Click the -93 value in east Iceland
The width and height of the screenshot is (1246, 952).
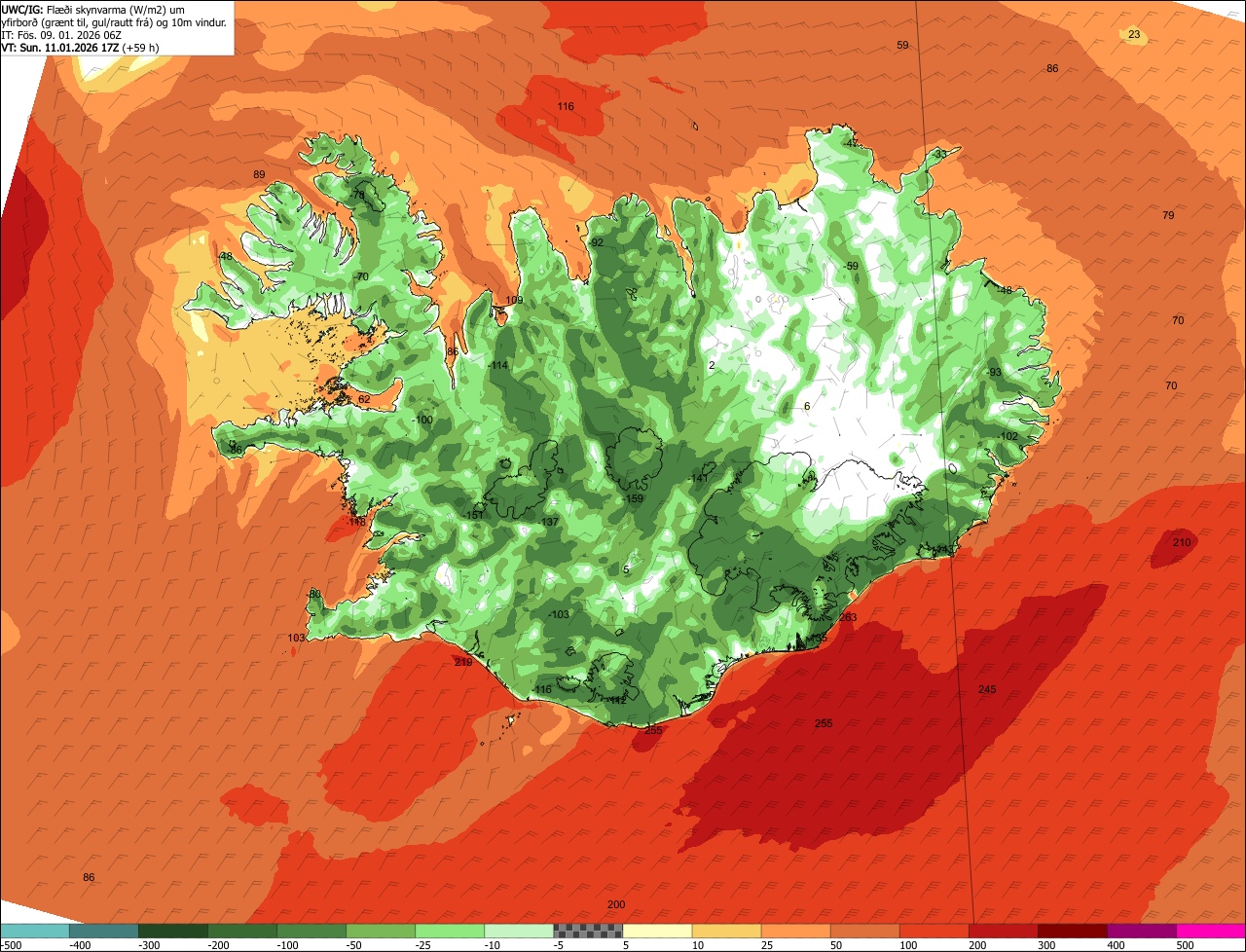[994, 372]
